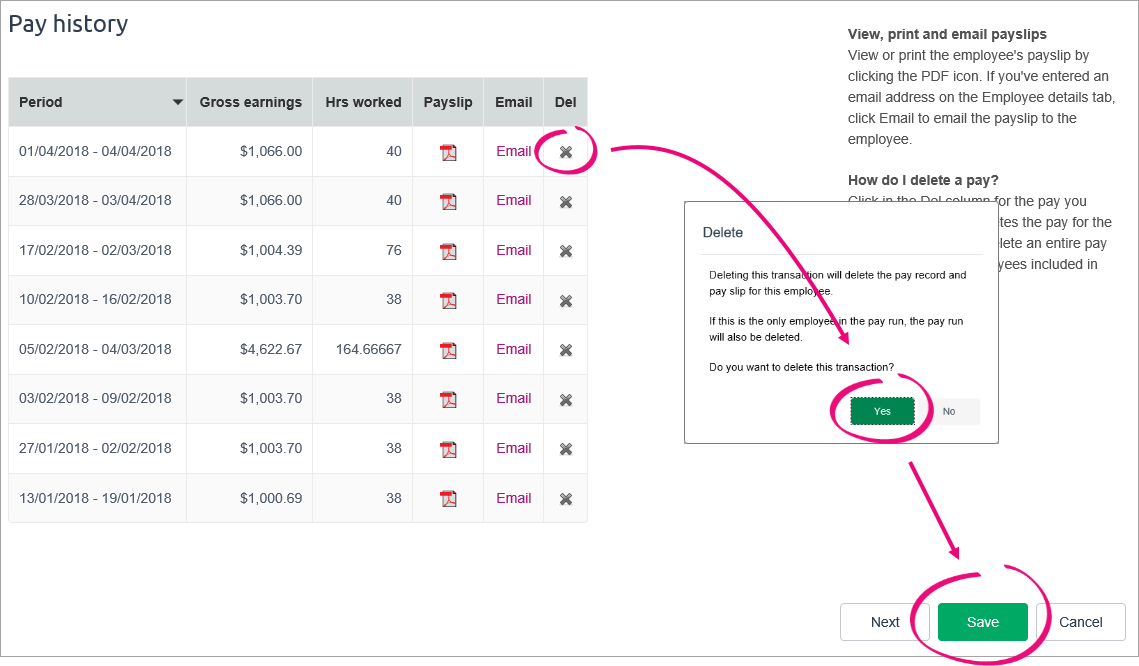Email the payslip for 01/04/2018 - 04/04/2018
Image resolution: width=1139 pixels, height=666 pixels.
click(x=513, y=151)
